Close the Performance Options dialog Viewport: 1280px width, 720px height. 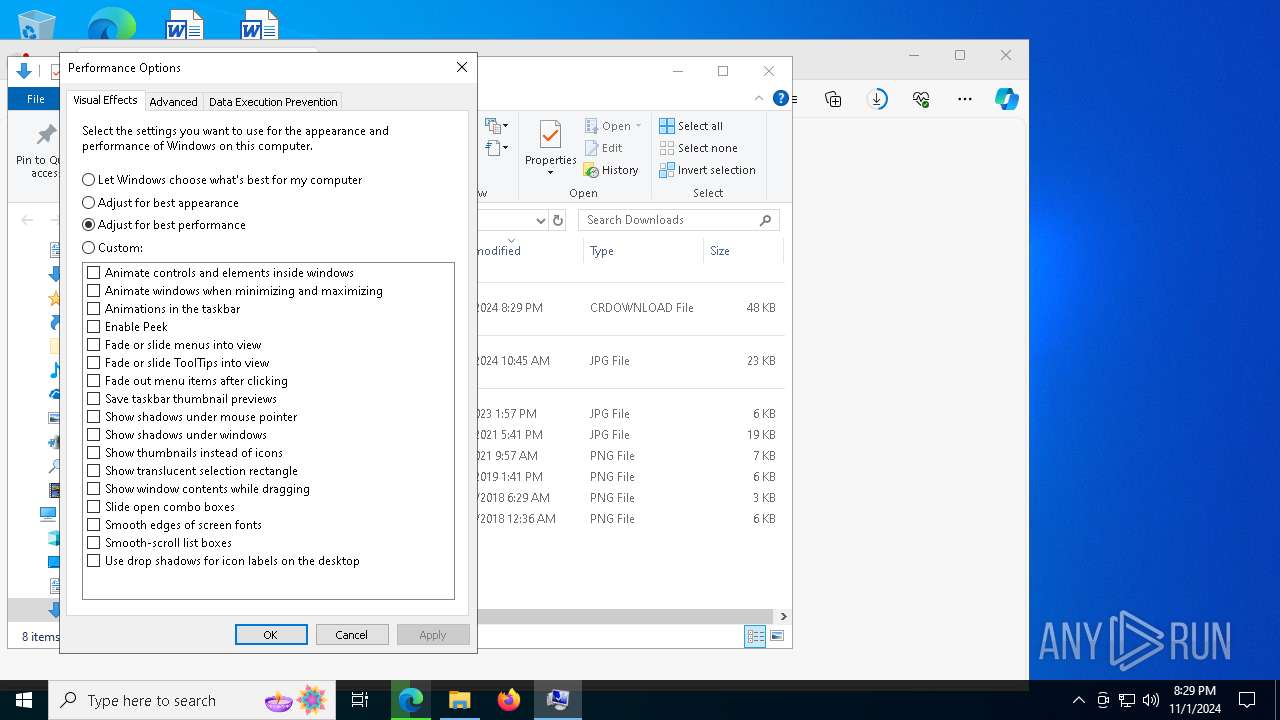coord(461,67)
